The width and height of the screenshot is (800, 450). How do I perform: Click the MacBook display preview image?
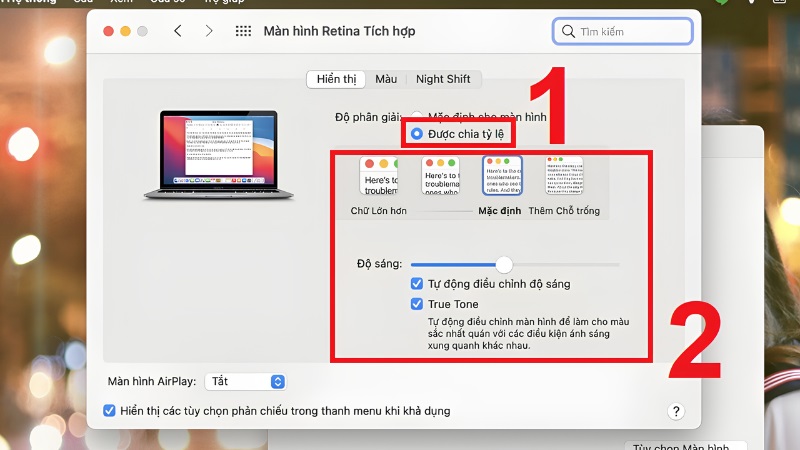click(218, 155)
